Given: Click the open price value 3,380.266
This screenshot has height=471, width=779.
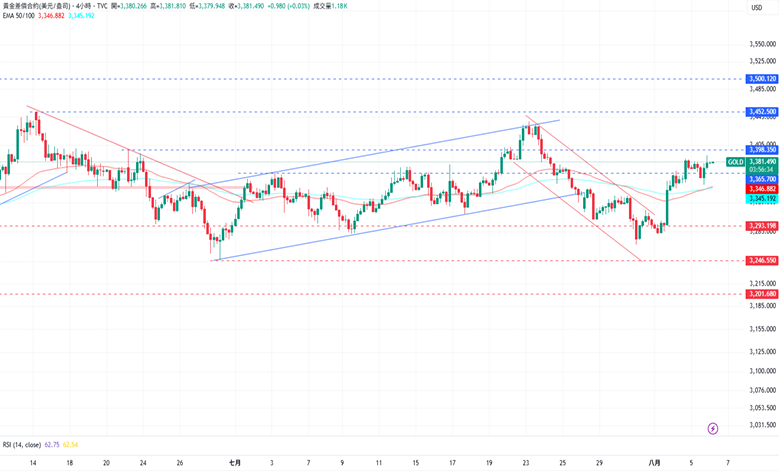Looking at the screenshot, I should (x=133, y=6).
